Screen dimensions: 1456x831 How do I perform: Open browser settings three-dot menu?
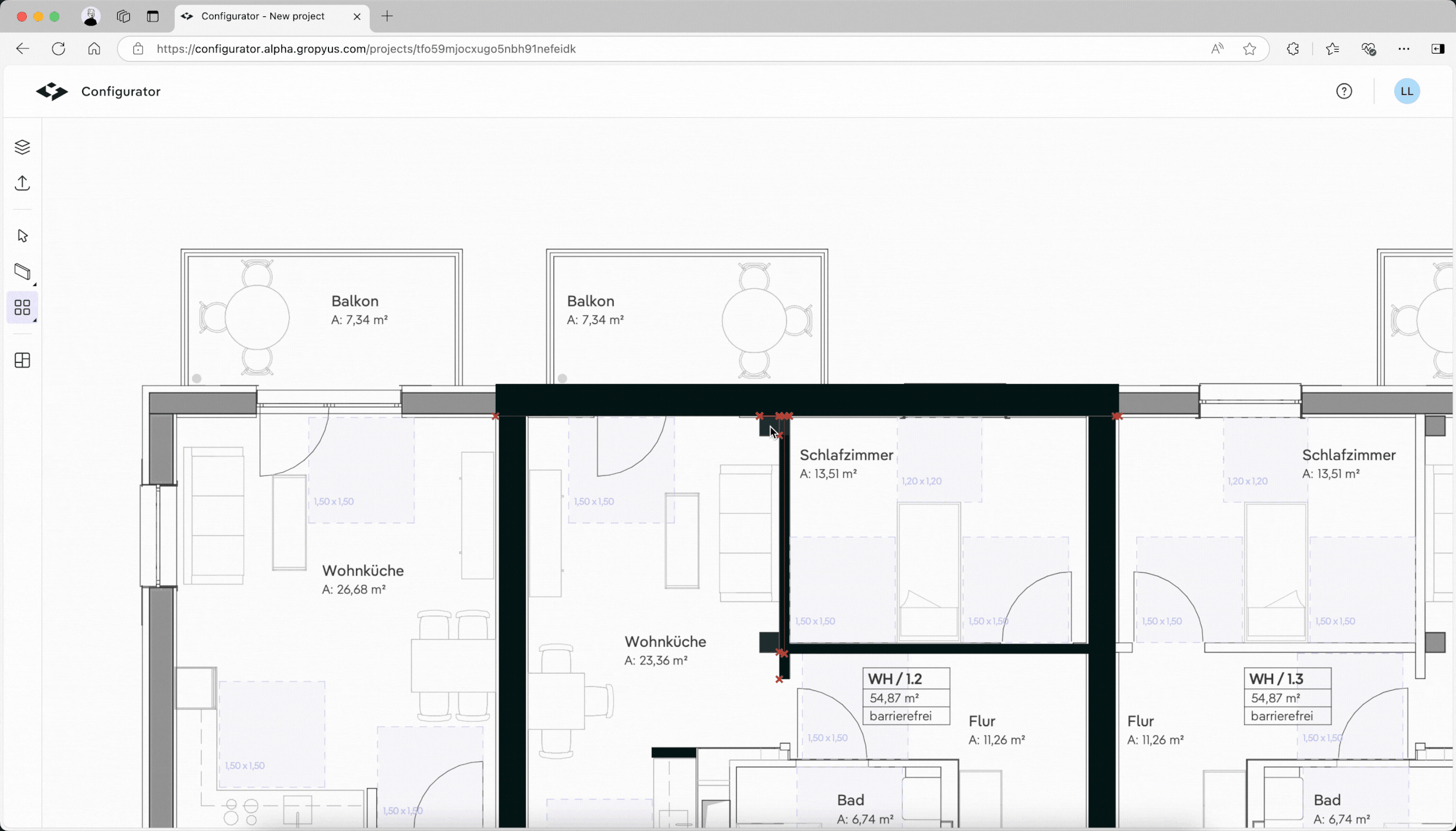1404,49
